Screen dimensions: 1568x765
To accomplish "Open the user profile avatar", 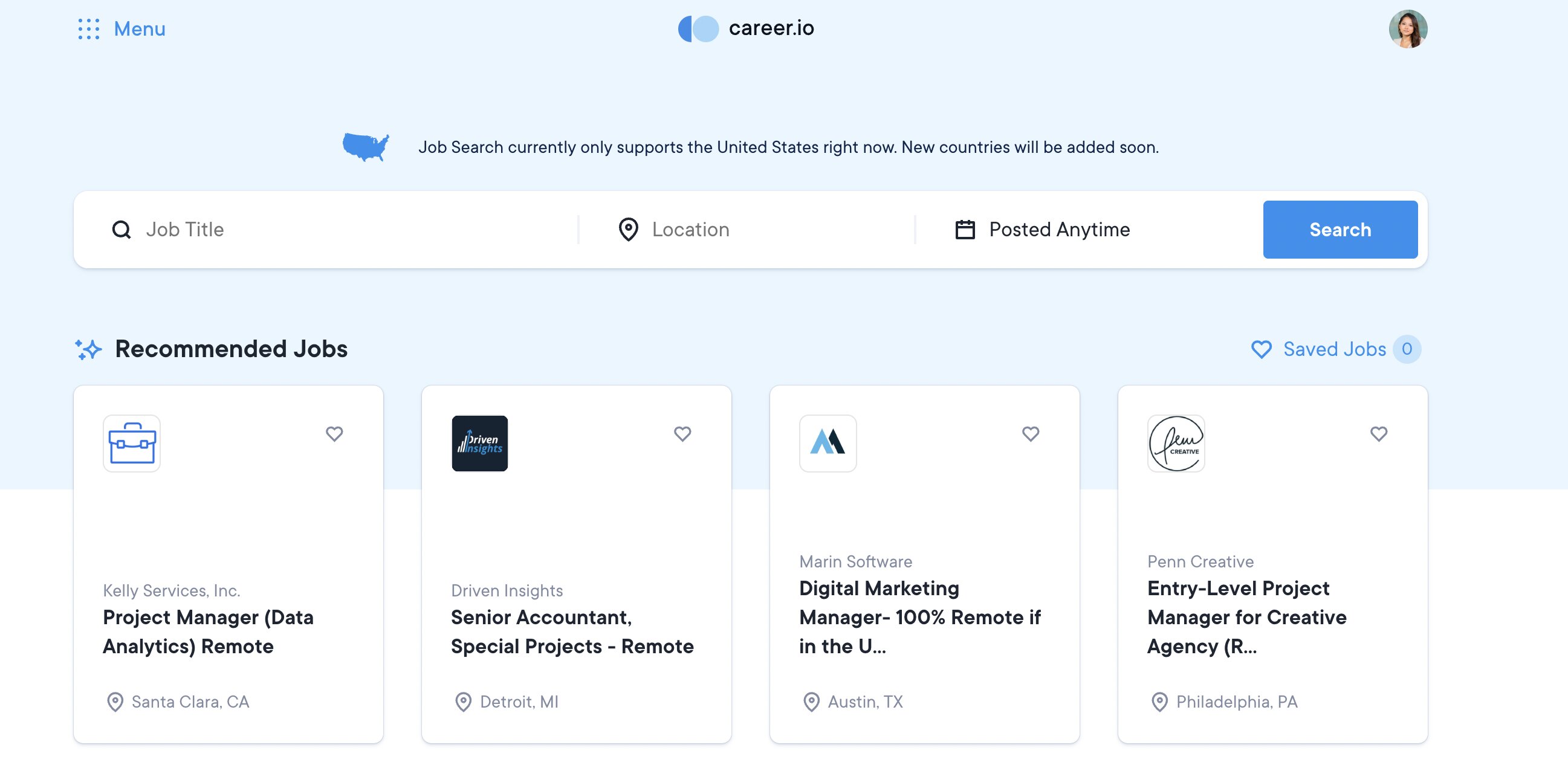I will [1407, 28].
